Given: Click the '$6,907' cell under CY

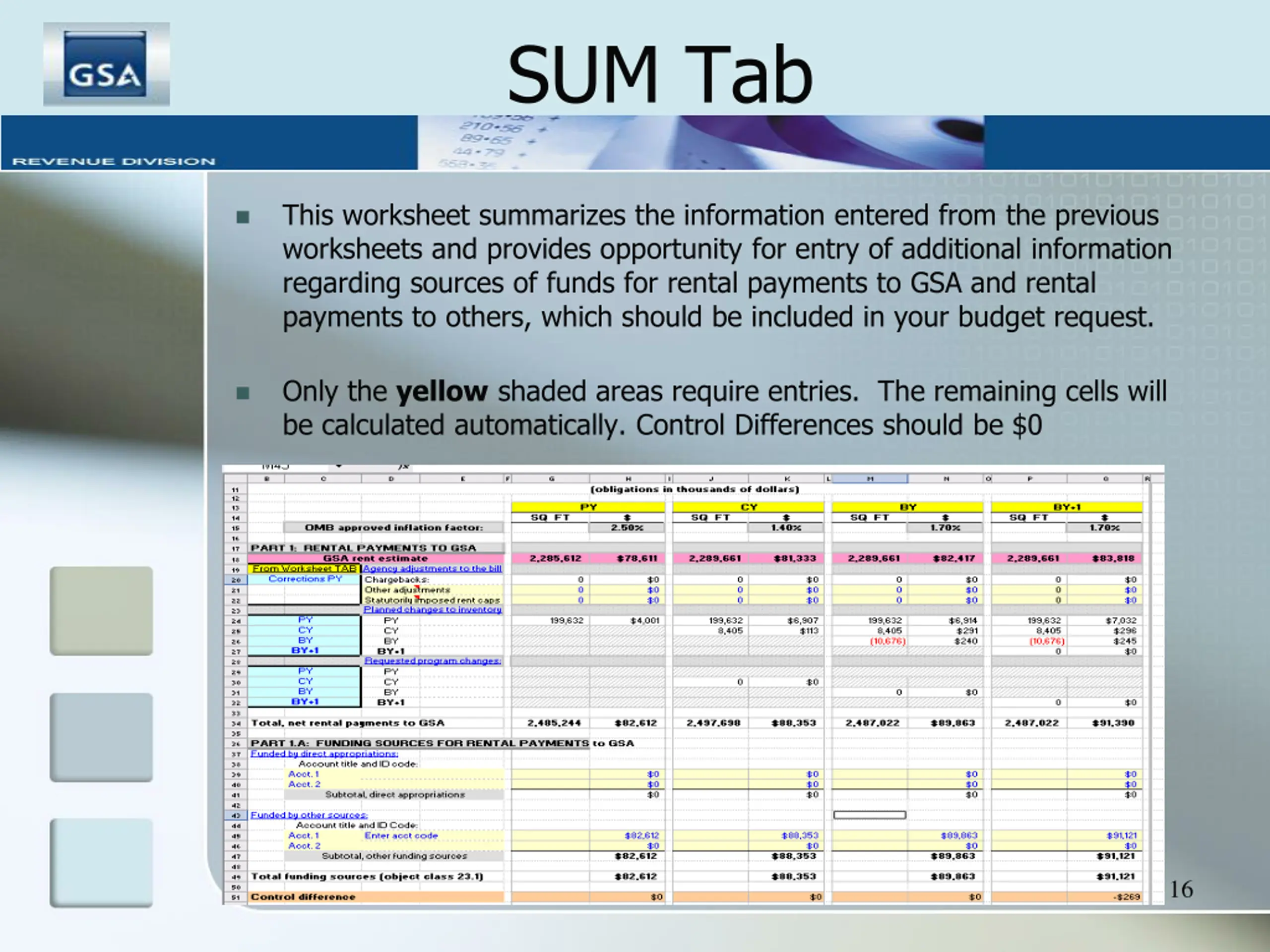Looking at the screenshot, I should click(x=786, y=620).
